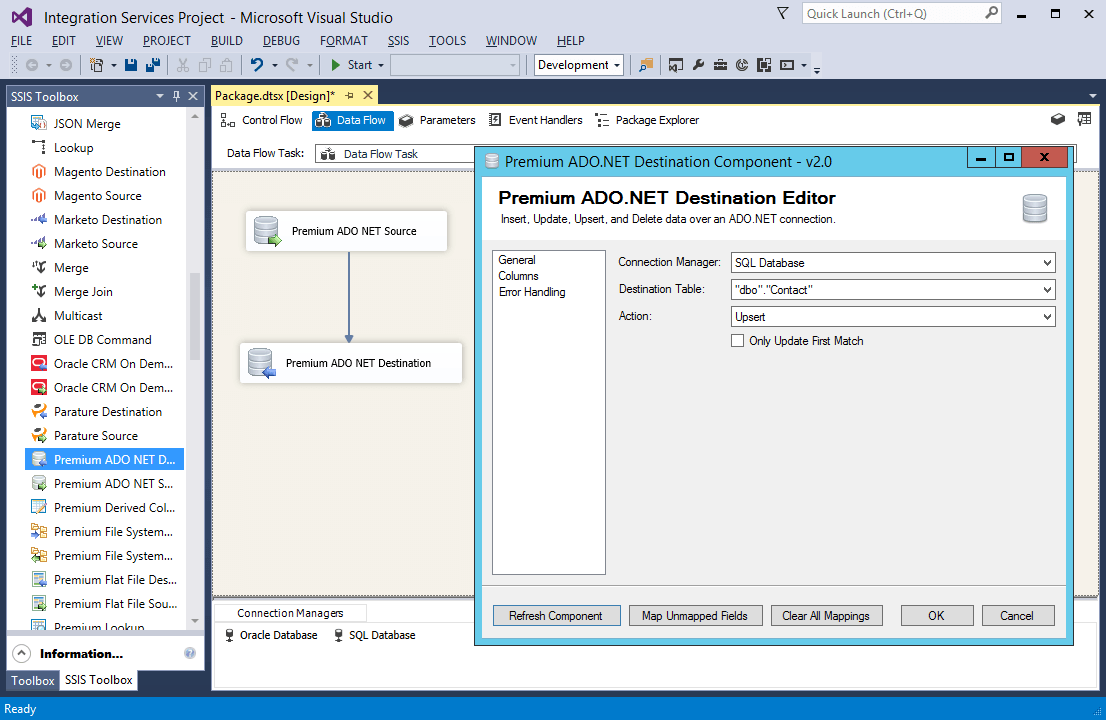Viewport: 1106px width, 720px height.
Task: Click the Map Unmapped Fields button
Action: (x=695, y=616)
